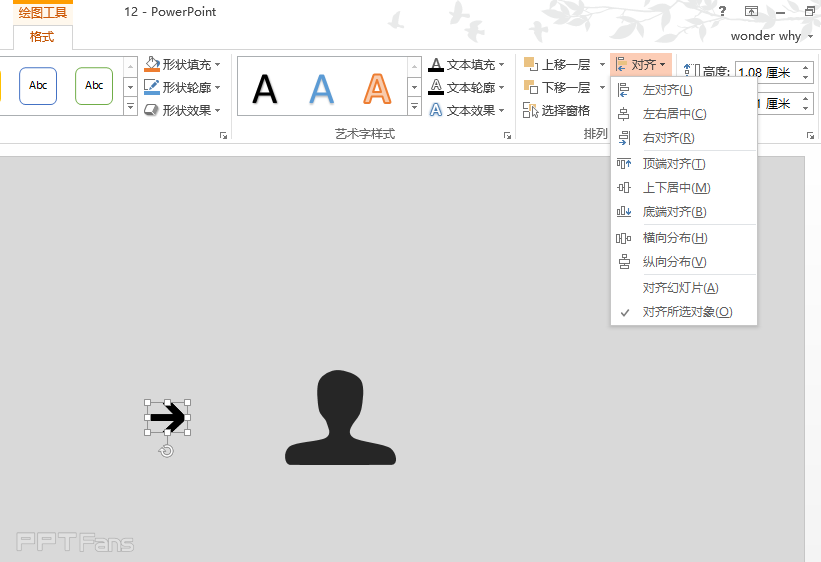Enable 对齐幻灯片 align to slide
Image resolution: width=821 pixels, height=562 pixels.
point(680,288)
